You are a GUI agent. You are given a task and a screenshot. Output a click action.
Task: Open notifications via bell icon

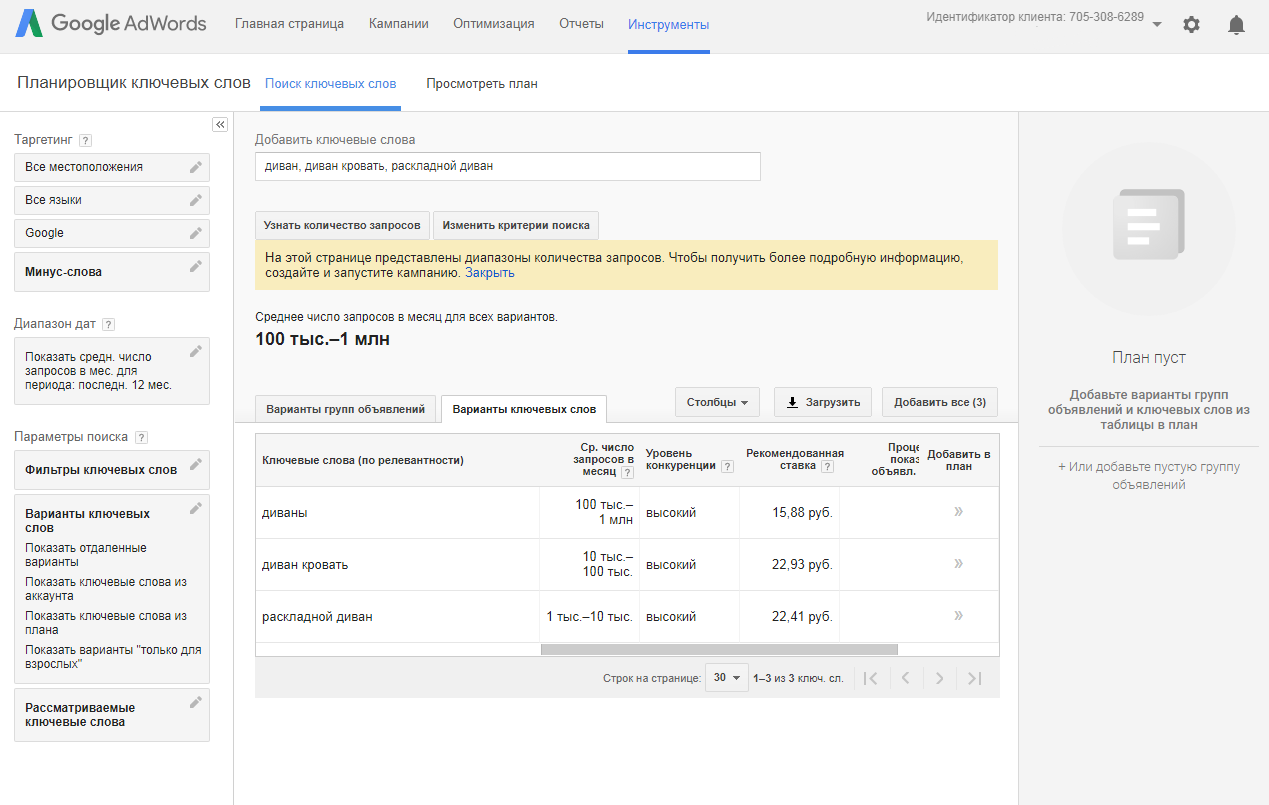coord(1236,25)
